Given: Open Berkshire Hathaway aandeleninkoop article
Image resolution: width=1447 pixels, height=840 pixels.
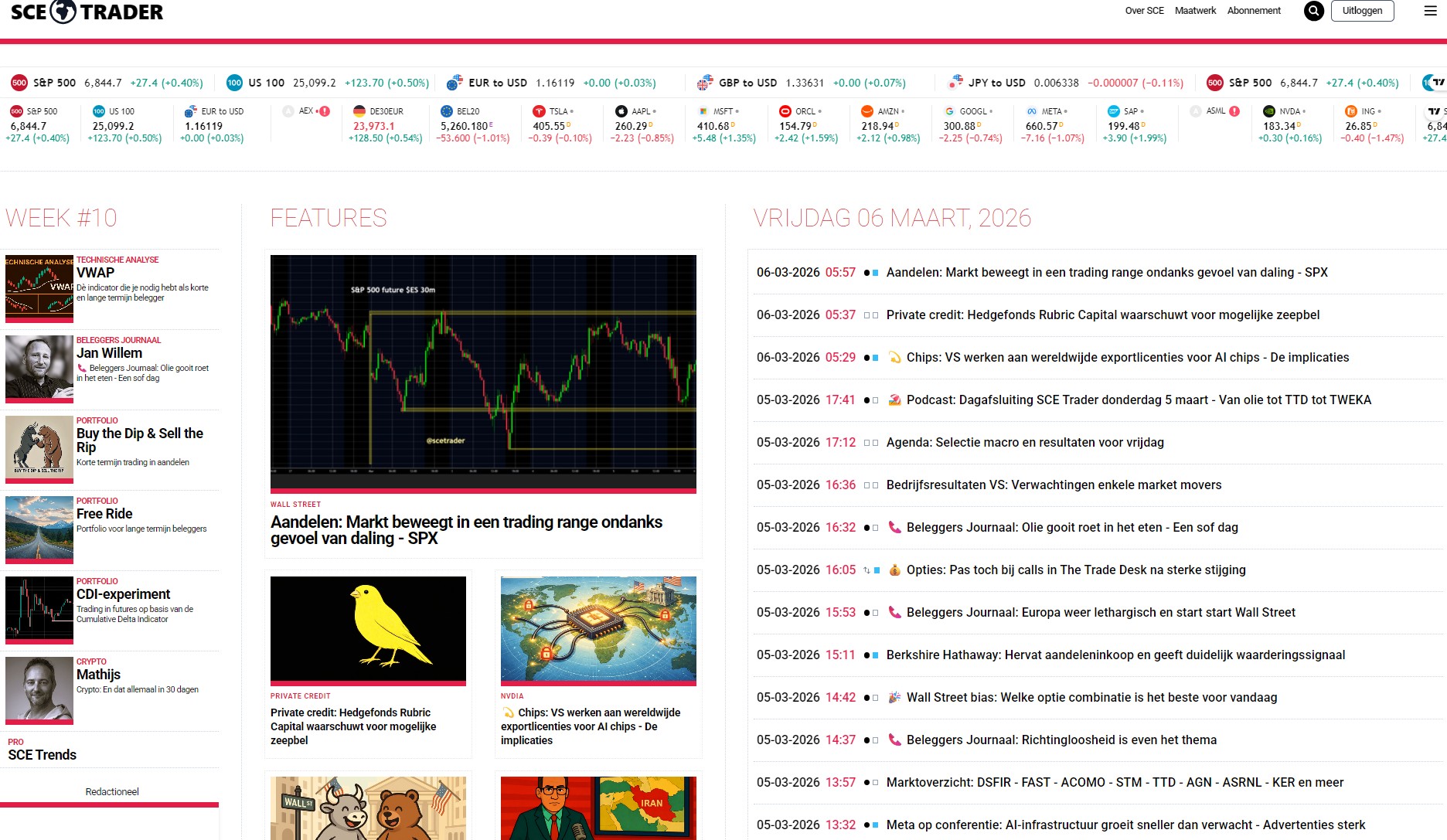Looking at the screenshot, I should (x=1115, y=655).
